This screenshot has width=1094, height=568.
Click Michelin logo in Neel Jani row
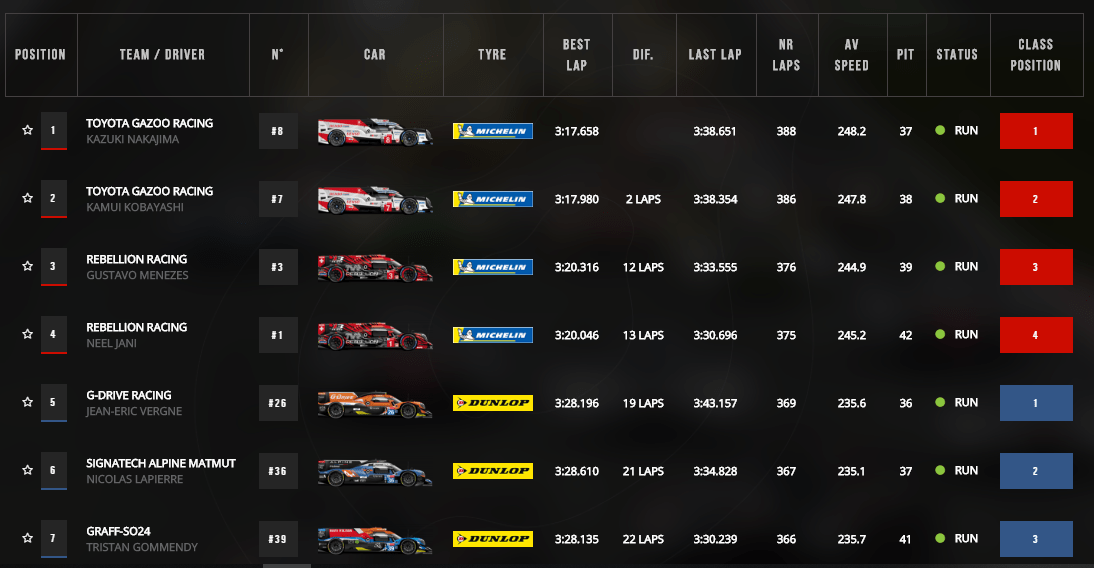[x=493, y=335]
